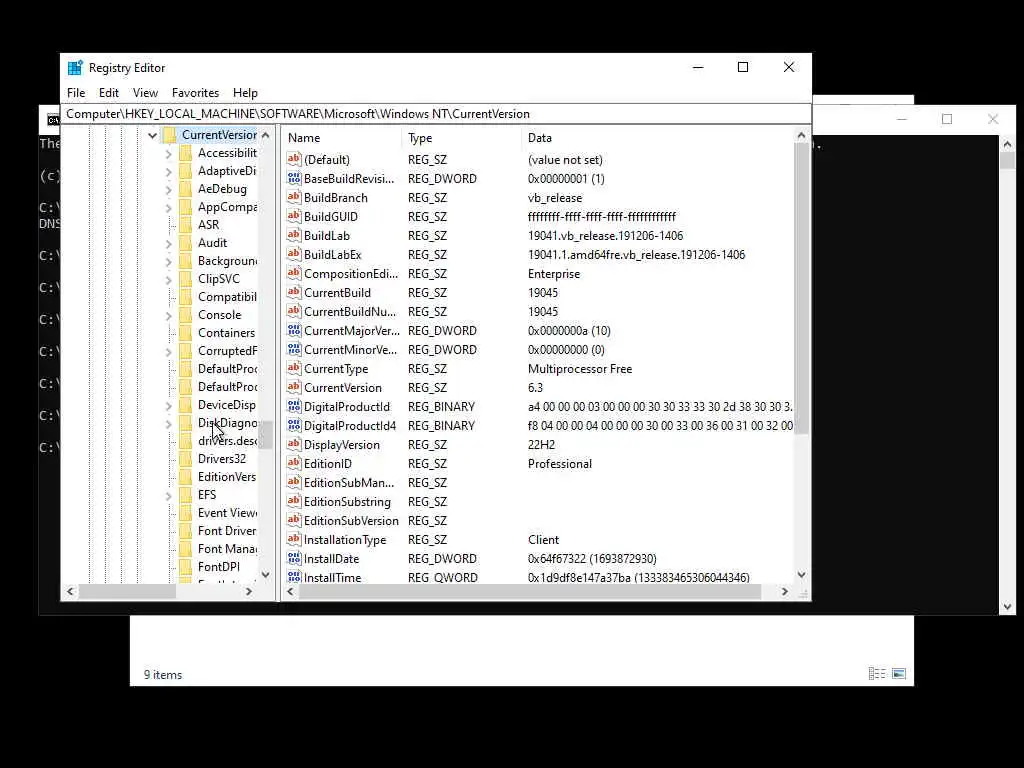Image resolution: width=1024 pixels, height=768 pixels.
Task: Expand the Console key
Action: [x=168, y=315]
